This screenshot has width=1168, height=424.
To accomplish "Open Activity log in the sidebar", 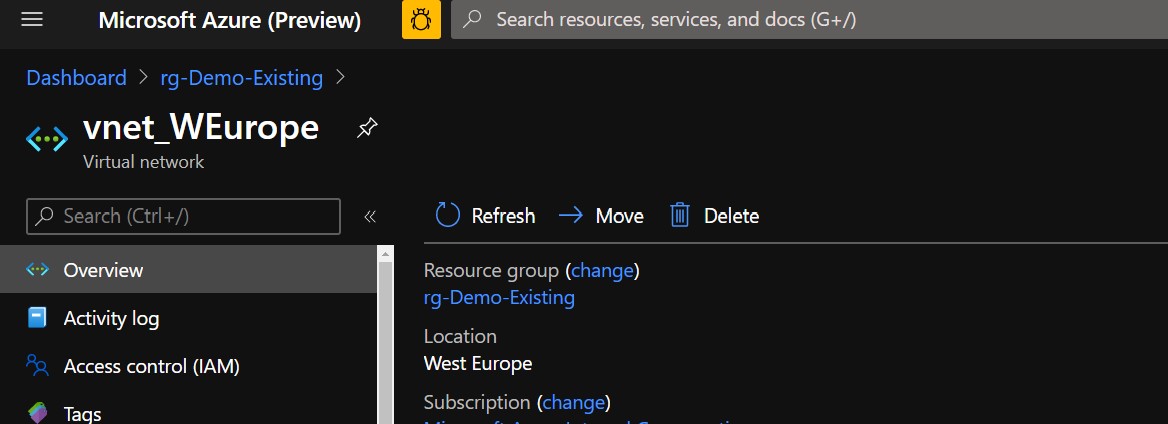I will [x=188, y=318].
